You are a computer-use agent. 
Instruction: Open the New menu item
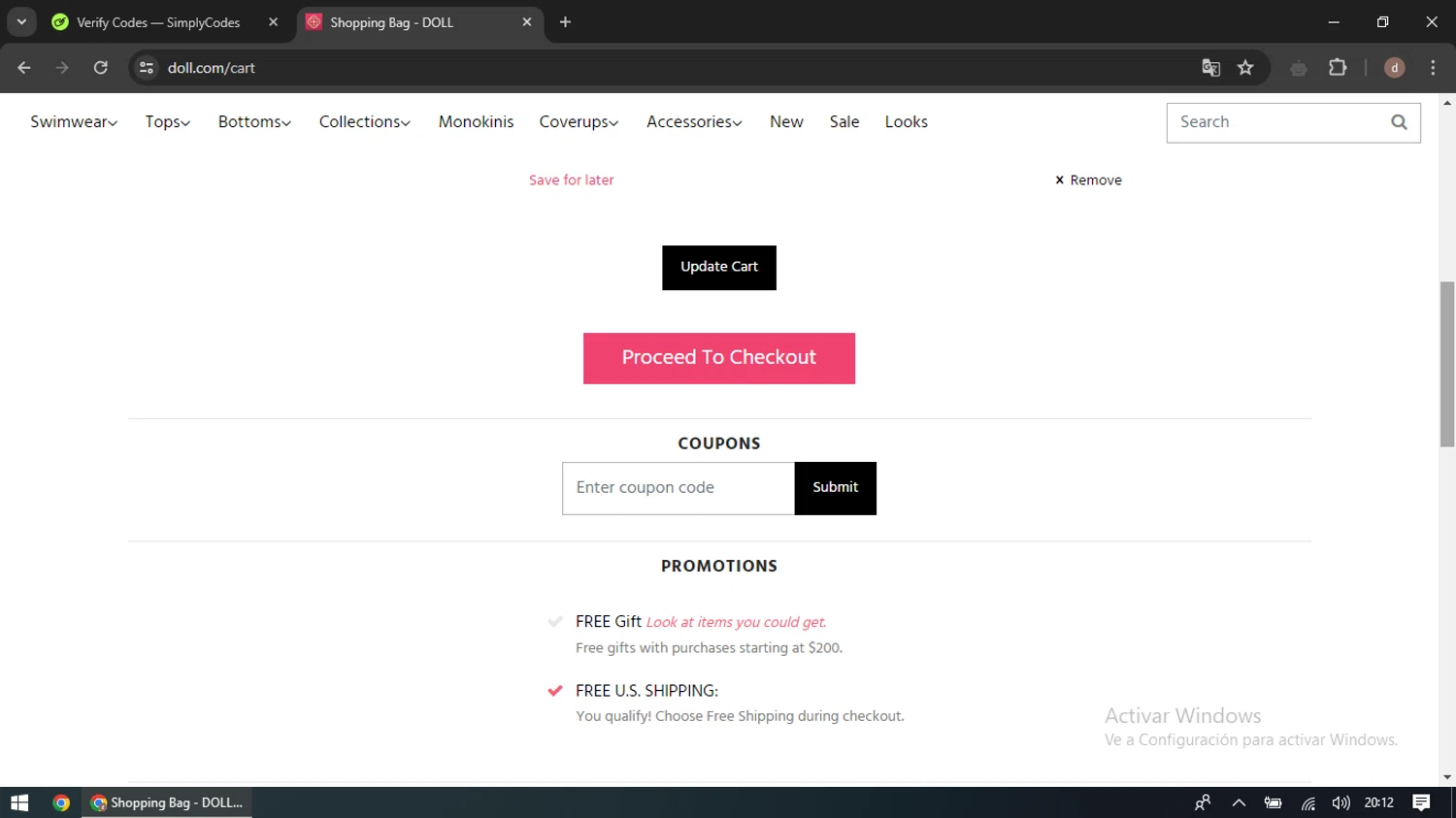pyautogui.click(x=786, y=121)
